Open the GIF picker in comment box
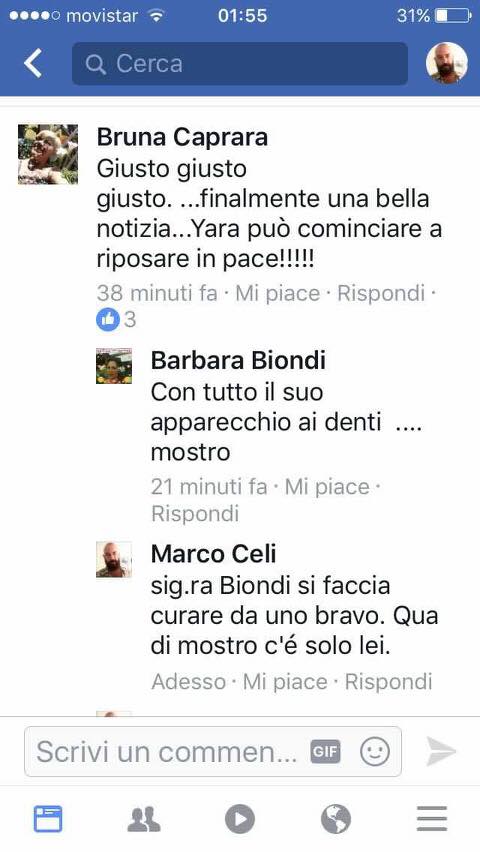Screen dimensions: 480x852 pos(325,752)
